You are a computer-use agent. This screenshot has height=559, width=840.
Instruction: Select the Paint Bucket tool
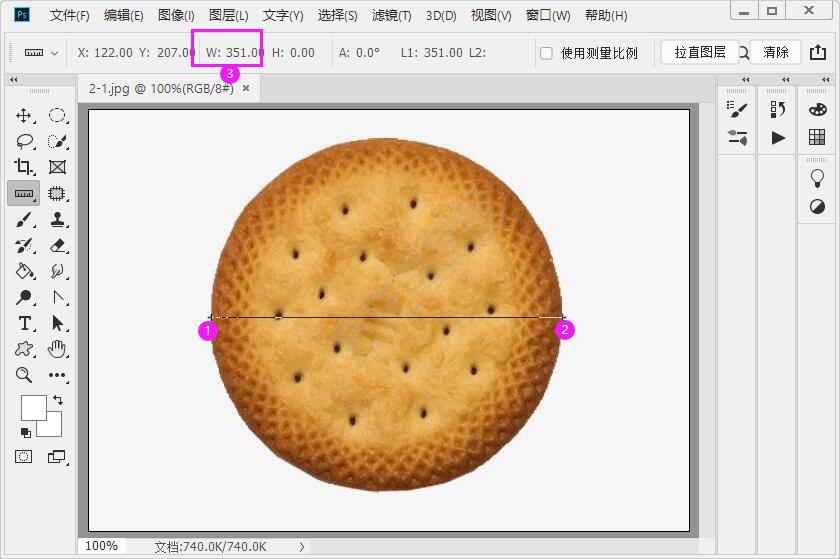coord(25,271)
